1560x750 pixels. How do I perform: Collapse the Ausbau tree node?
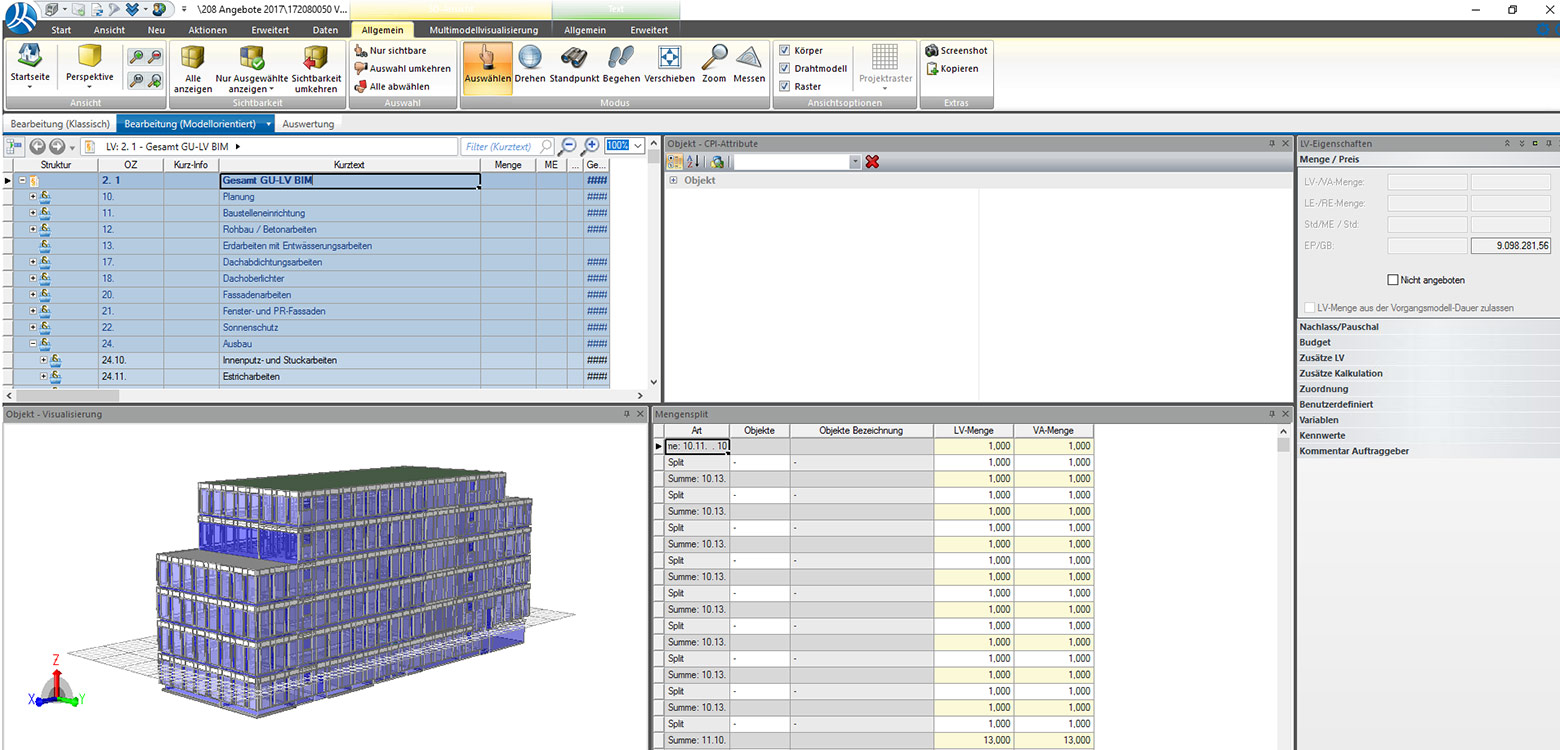pos(32,344)
